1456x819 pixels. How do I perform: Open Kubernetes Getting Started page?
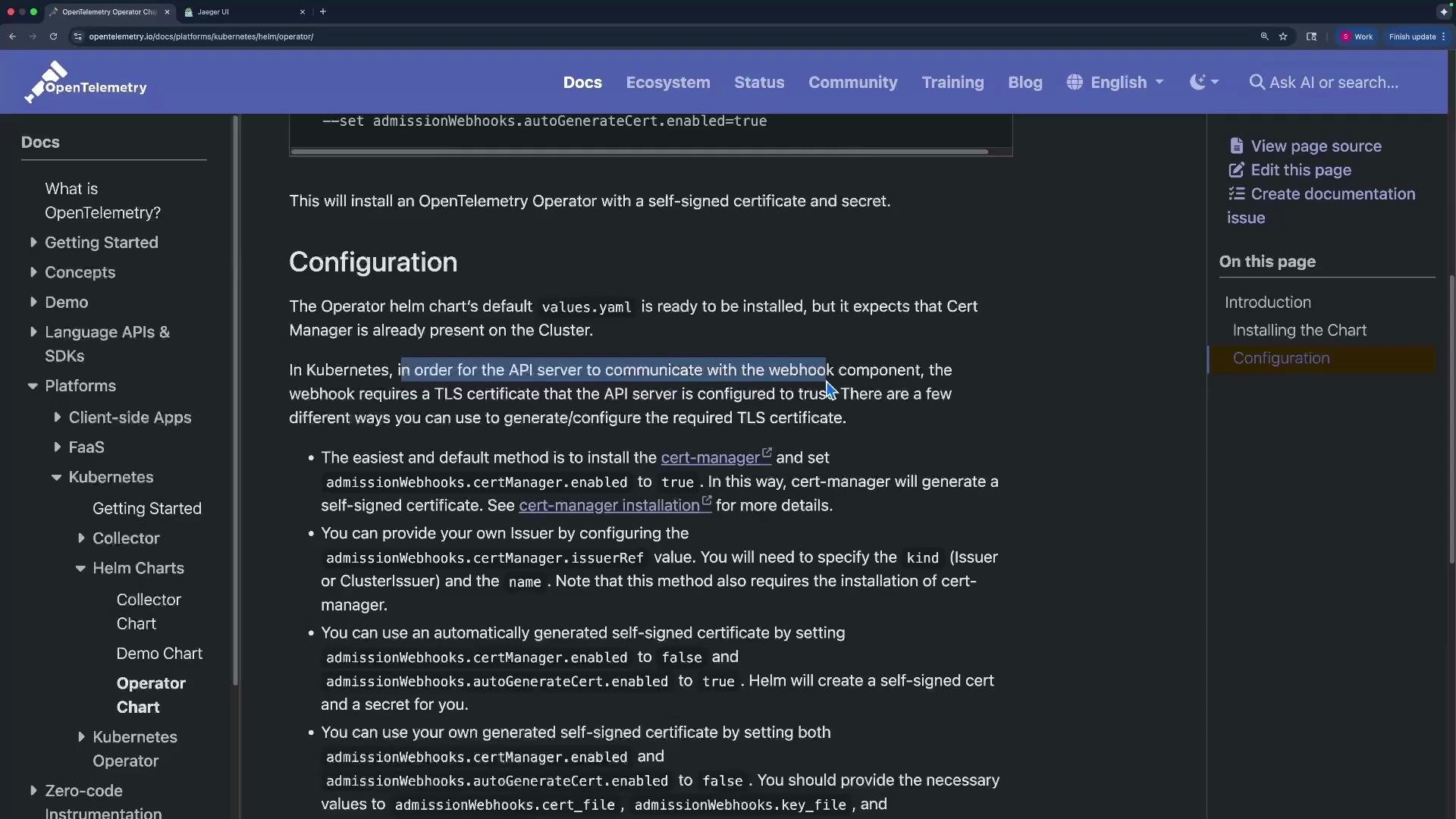147,508
